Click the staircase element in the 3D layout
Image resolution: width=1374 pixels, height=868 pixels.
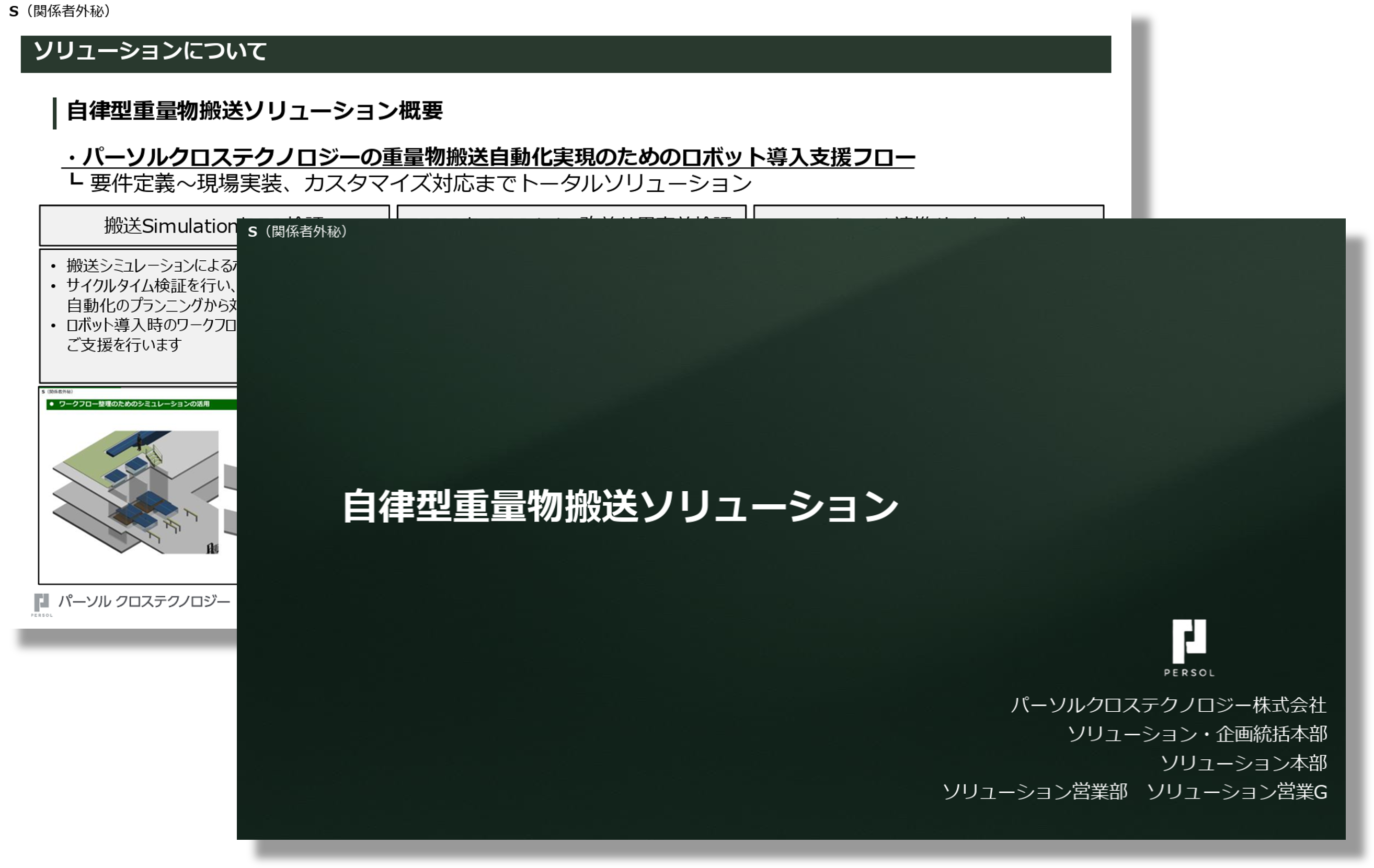pos(154,457)
